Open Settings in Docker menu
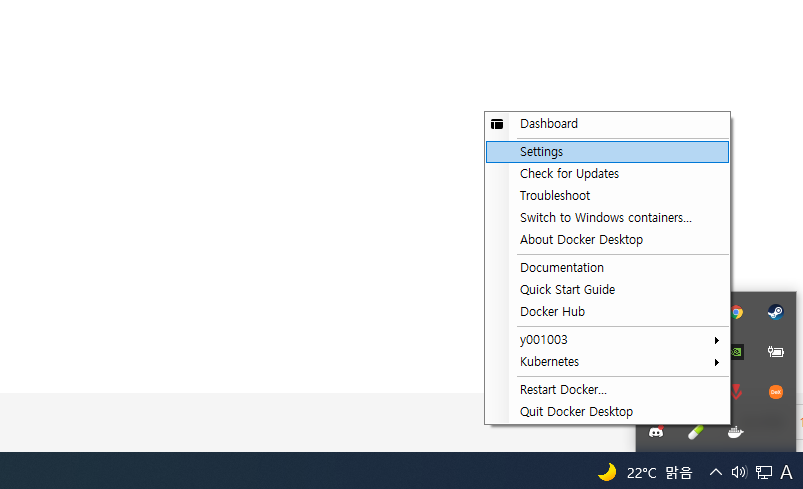The height and width of the screenshot is (489, 803). pos(607,152)
